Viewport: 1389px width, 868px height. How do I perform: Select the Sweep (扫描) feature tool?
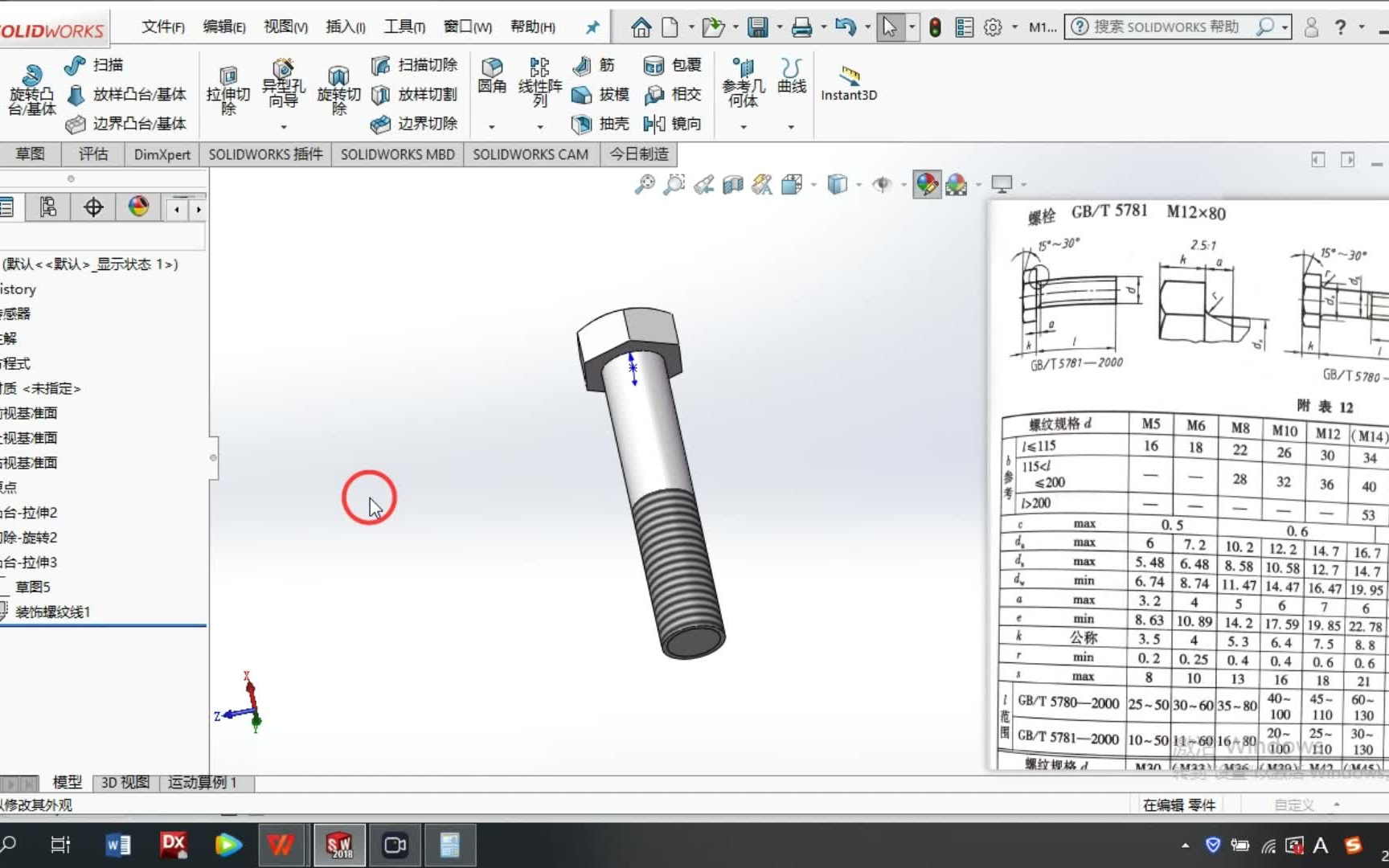(x=94, y=65)
